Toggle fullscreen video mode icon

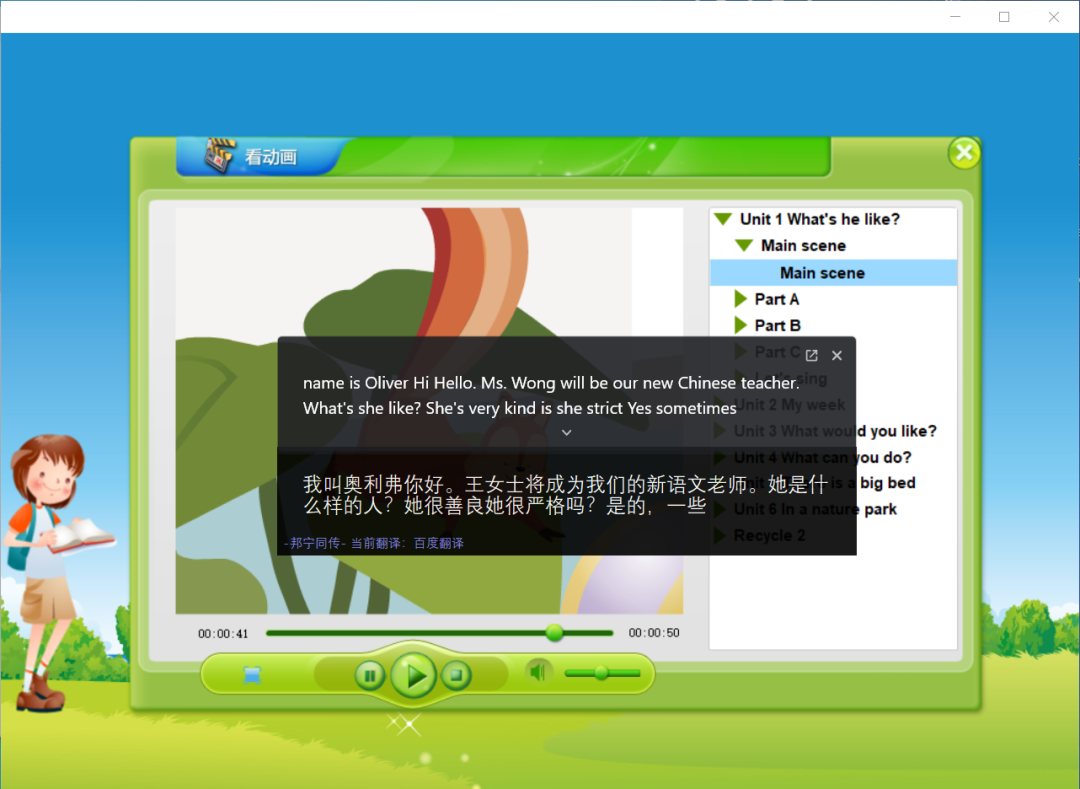[252, 675]
